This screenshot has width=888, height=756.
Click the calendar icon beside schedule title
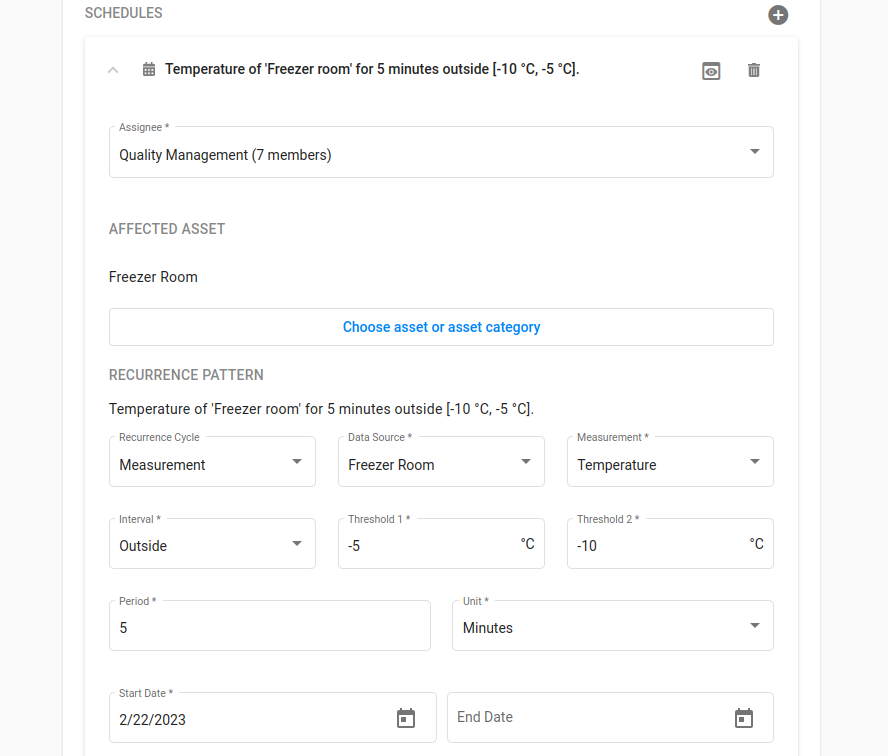149,70
